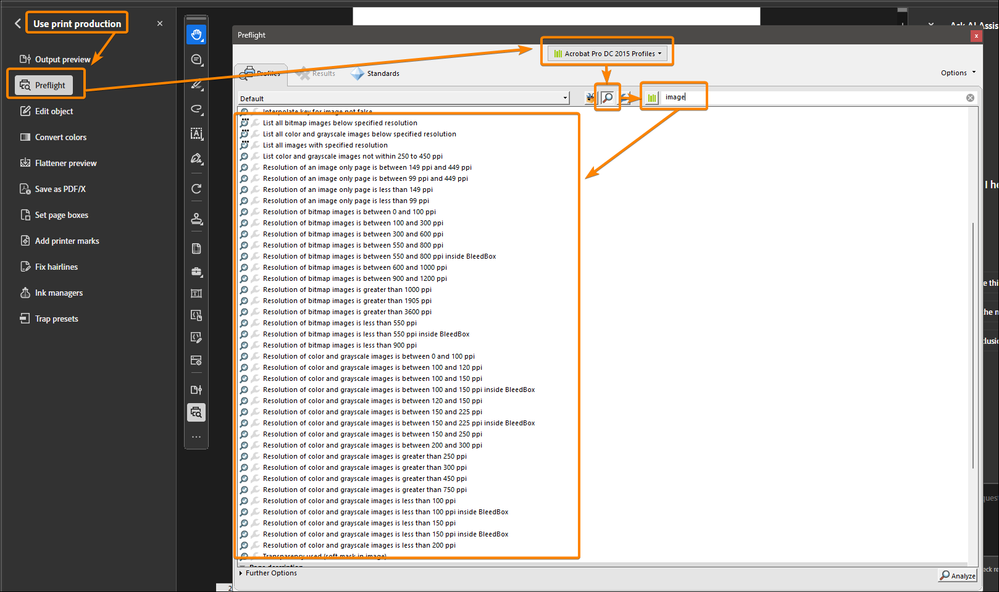Close the Preflight dialog
Viewport: 999px width, 592px height.
[976, 36]
